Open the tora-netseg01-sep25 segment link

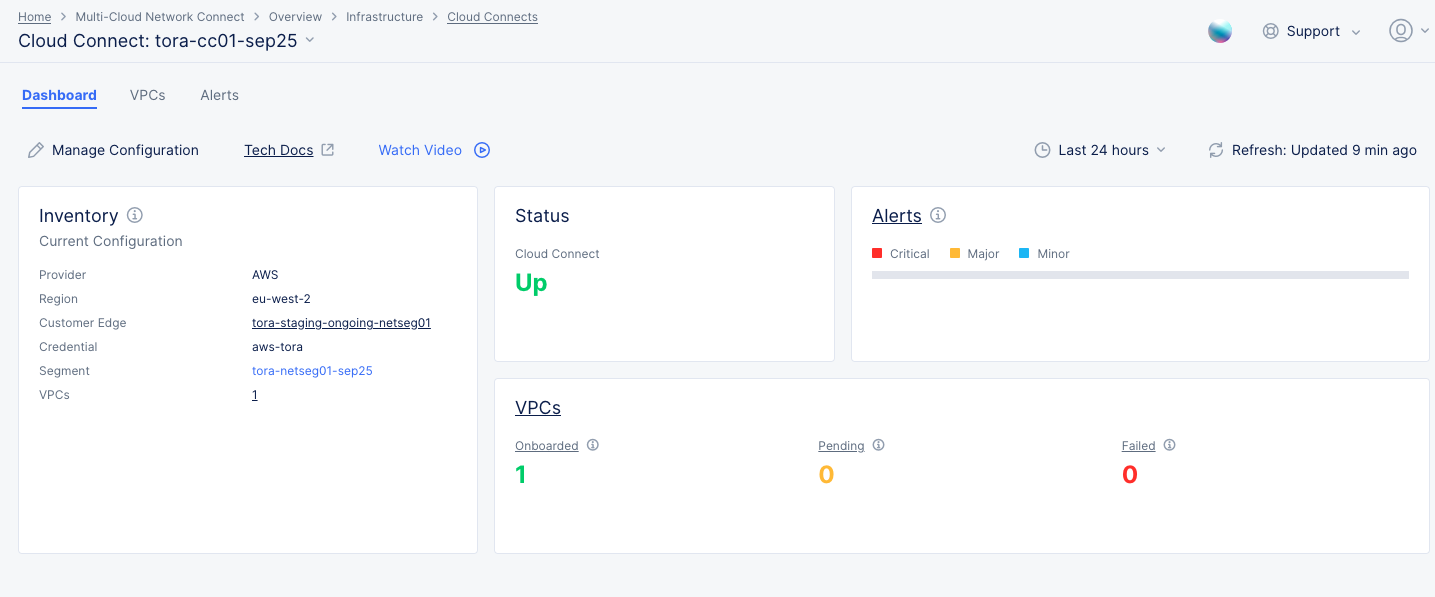coord(312,371)
